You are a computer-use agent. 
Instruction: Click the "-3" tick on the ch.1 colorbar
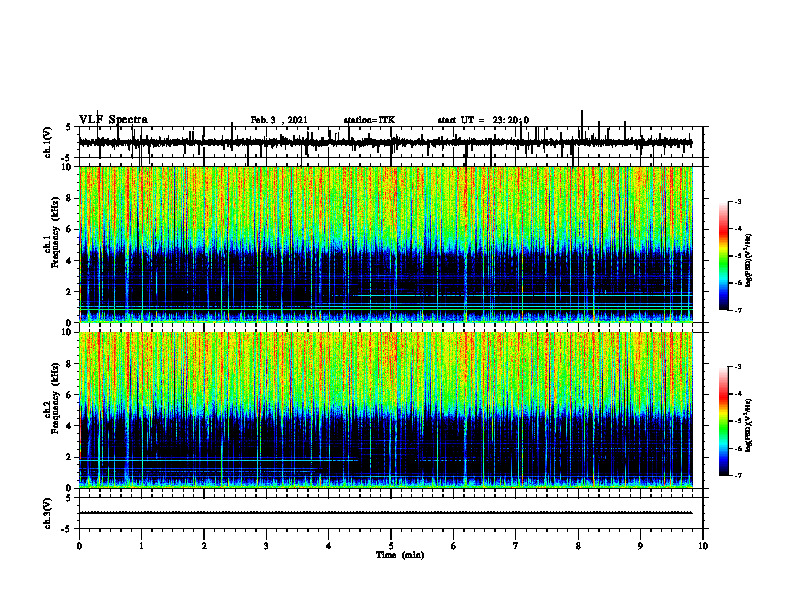click(737, 202)
